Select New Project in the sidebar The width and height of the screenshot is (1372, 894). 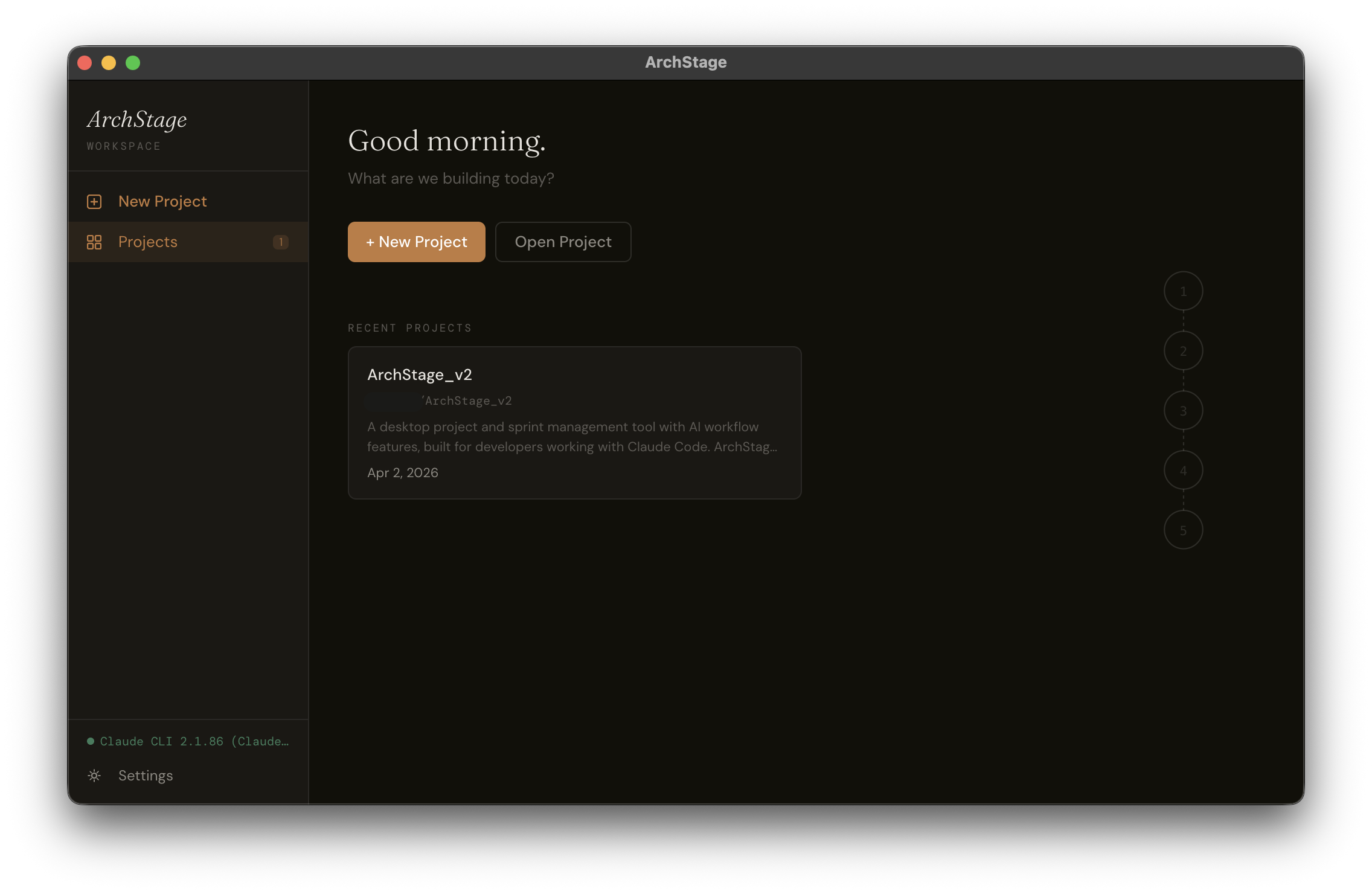[162, 201]
